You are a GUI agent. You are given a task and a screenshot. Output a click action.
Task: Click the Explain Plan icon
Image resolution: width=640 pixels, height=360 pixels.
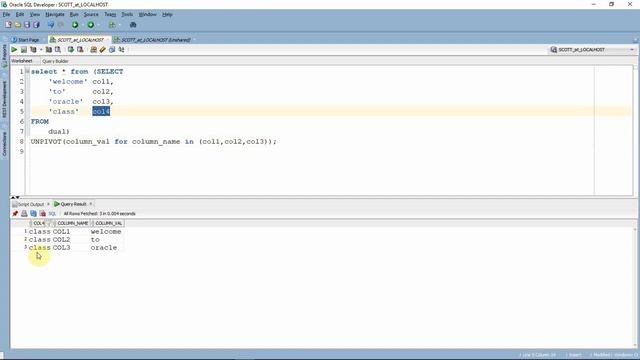(x=33, y=50)
